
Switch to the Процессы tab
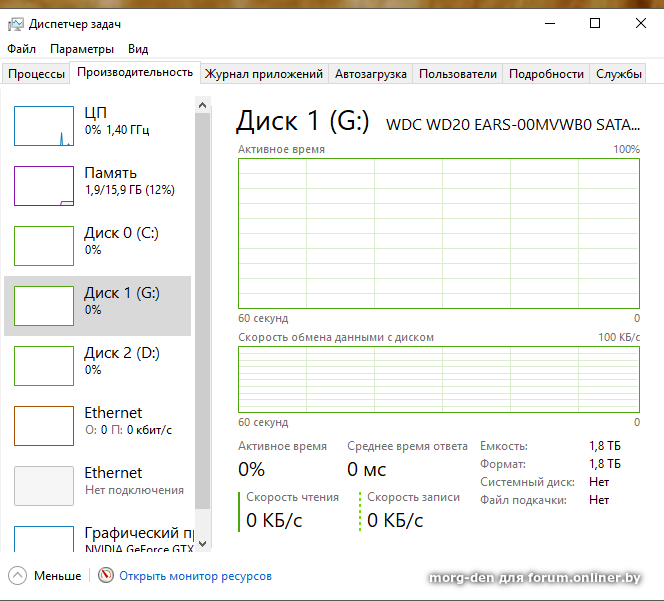[36, 74]
